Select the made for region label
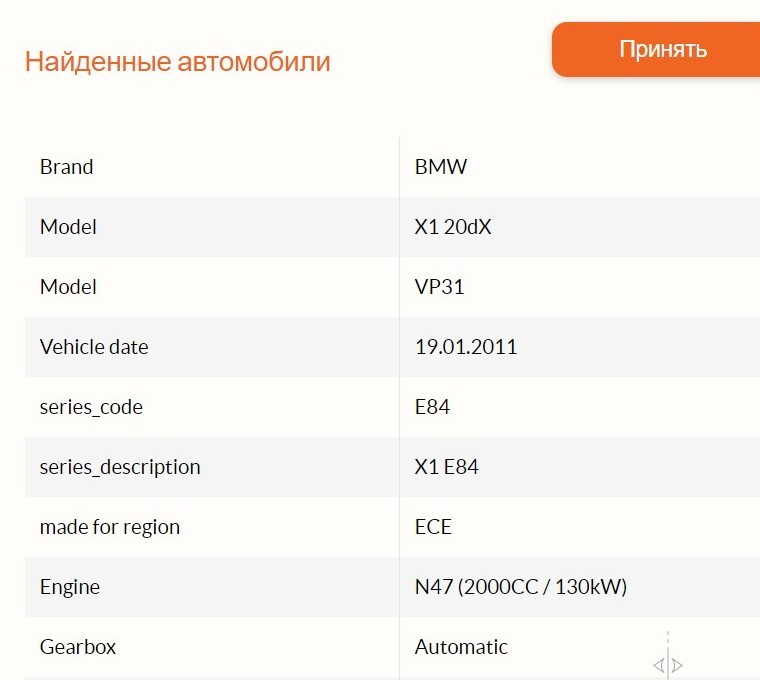Viewport: 760px width, 680px height. click(x=110, y=527)
